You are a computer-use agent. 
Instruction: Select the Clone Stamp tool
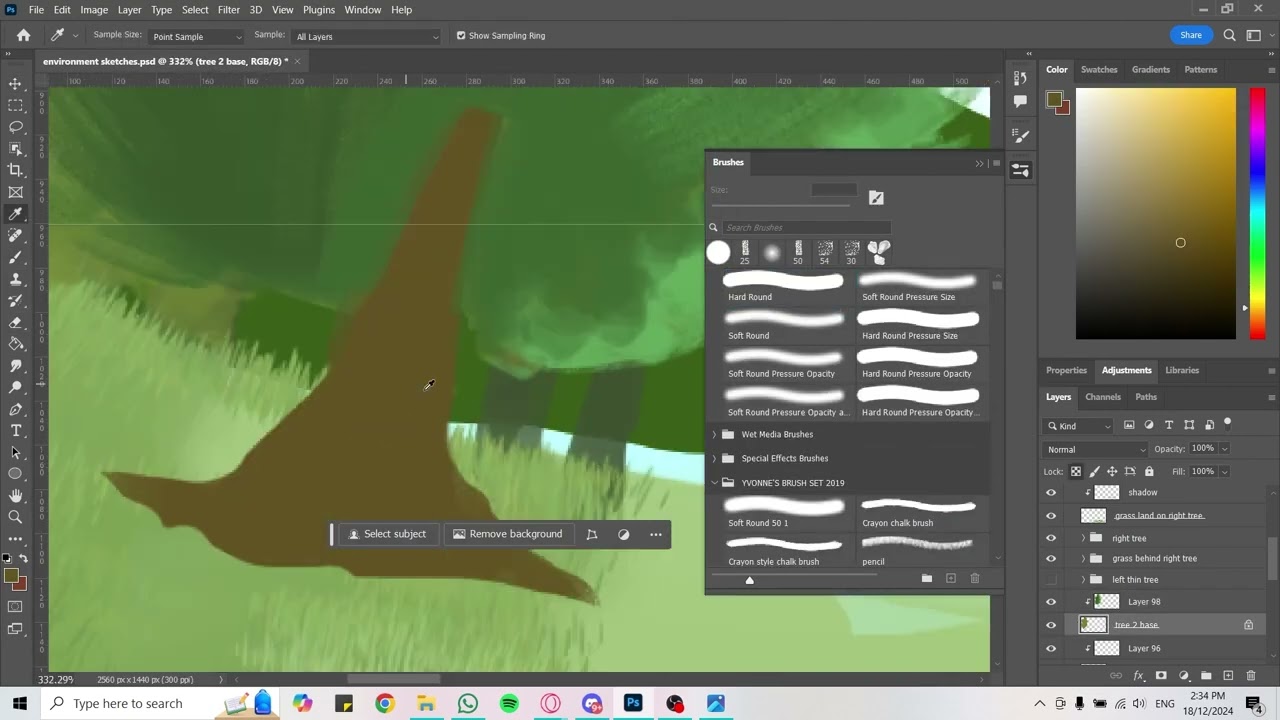coord(16,279)
